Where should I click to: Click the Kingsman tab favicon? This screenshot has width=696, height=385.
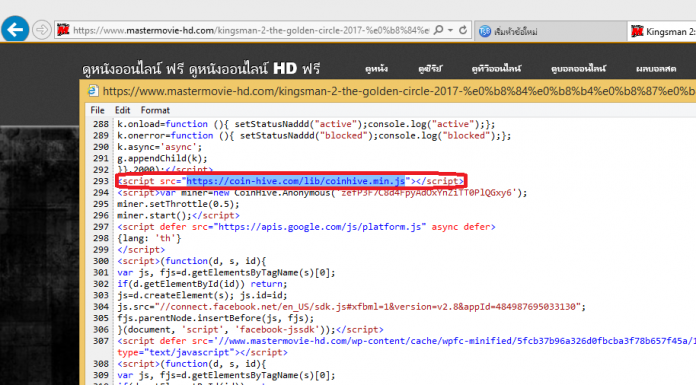[637, 31]
